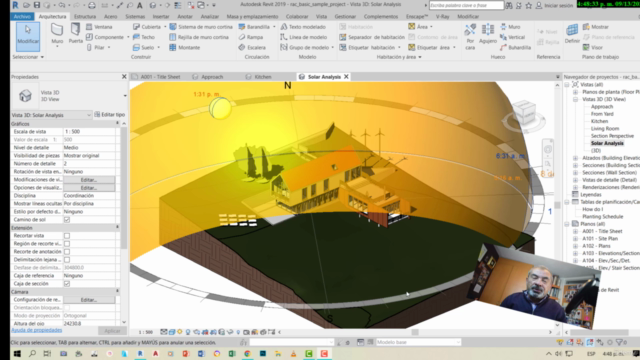Choose the Cubierta roof tool
The height and width of the screenshot is (360, 640).
pos(147,27)
